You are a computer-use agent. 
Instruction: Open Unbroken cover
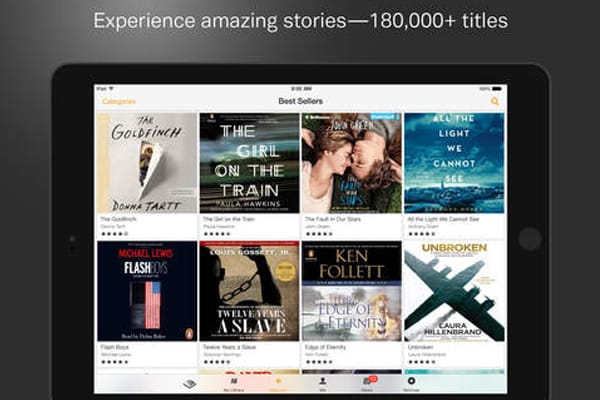pyautogui.click(x=454, y=291)
